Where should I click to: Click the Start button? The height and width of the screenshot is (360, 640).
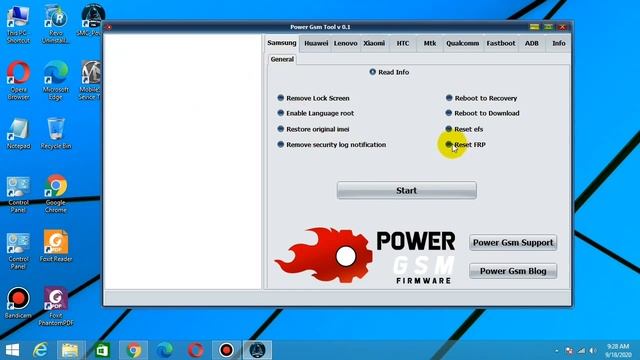tap(407, 191)
